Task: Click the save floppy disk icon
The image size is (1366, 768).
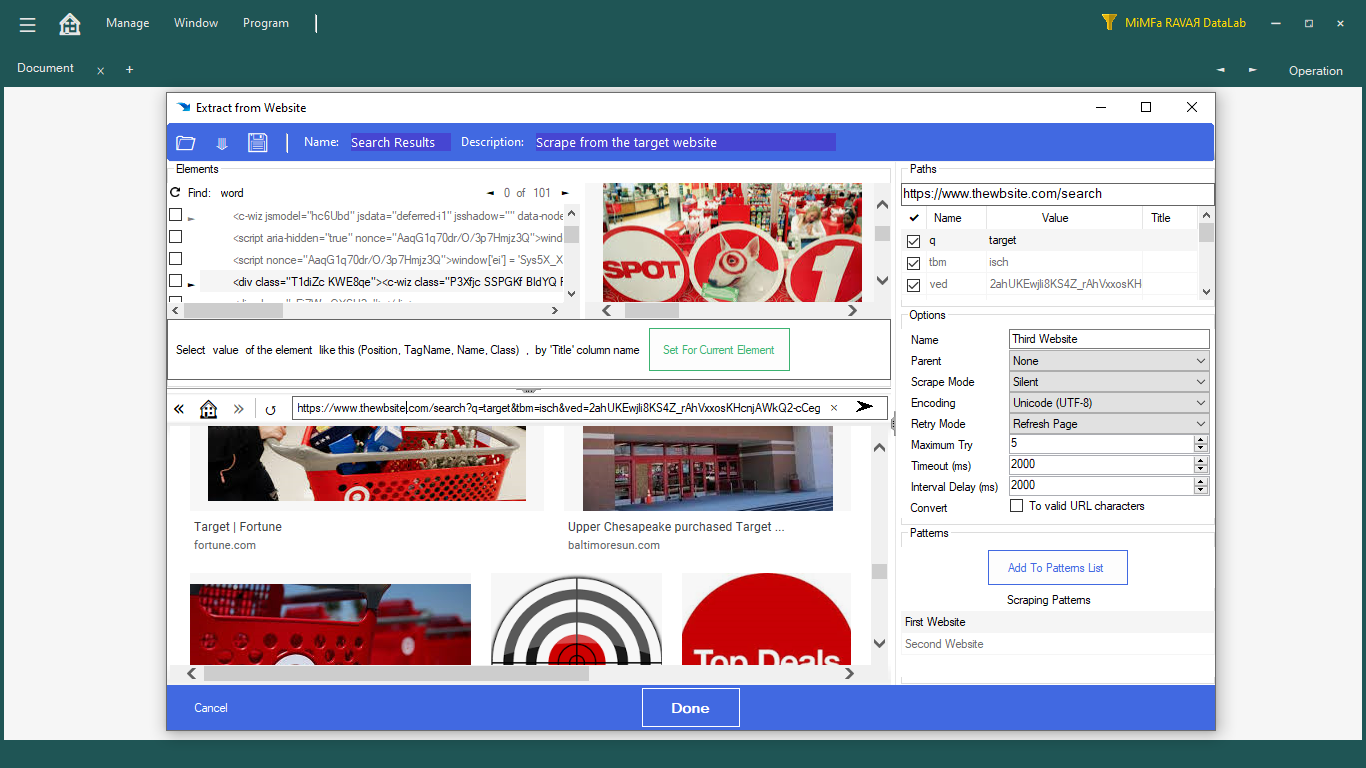Action: point(258,143)
